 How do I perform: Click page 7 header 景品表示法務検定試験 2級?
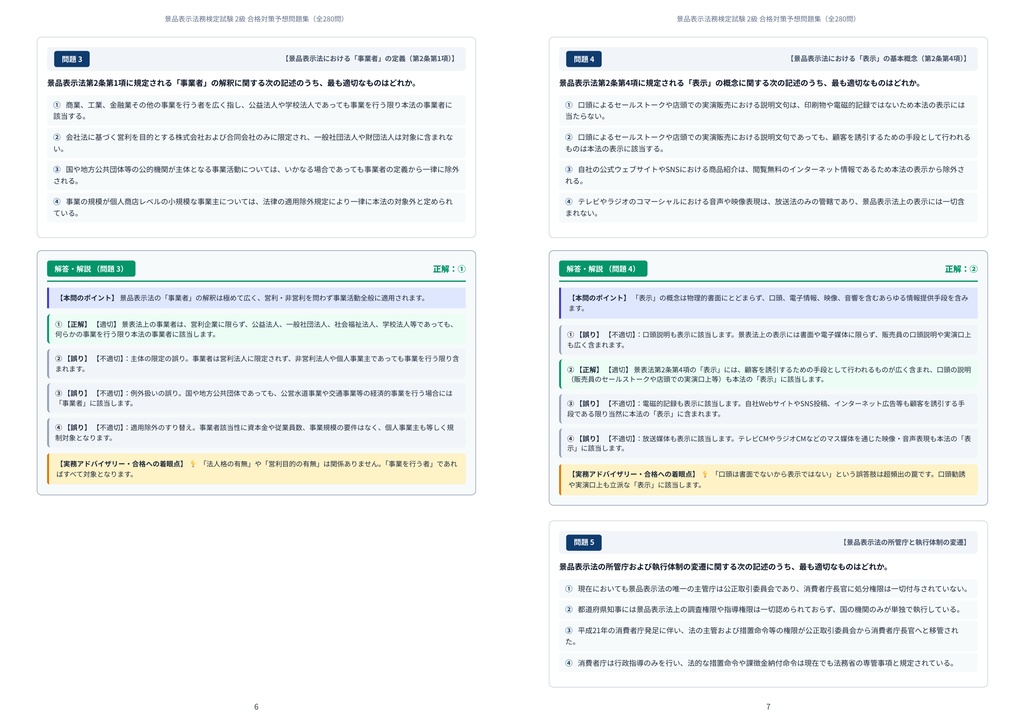tap(767, 19)
